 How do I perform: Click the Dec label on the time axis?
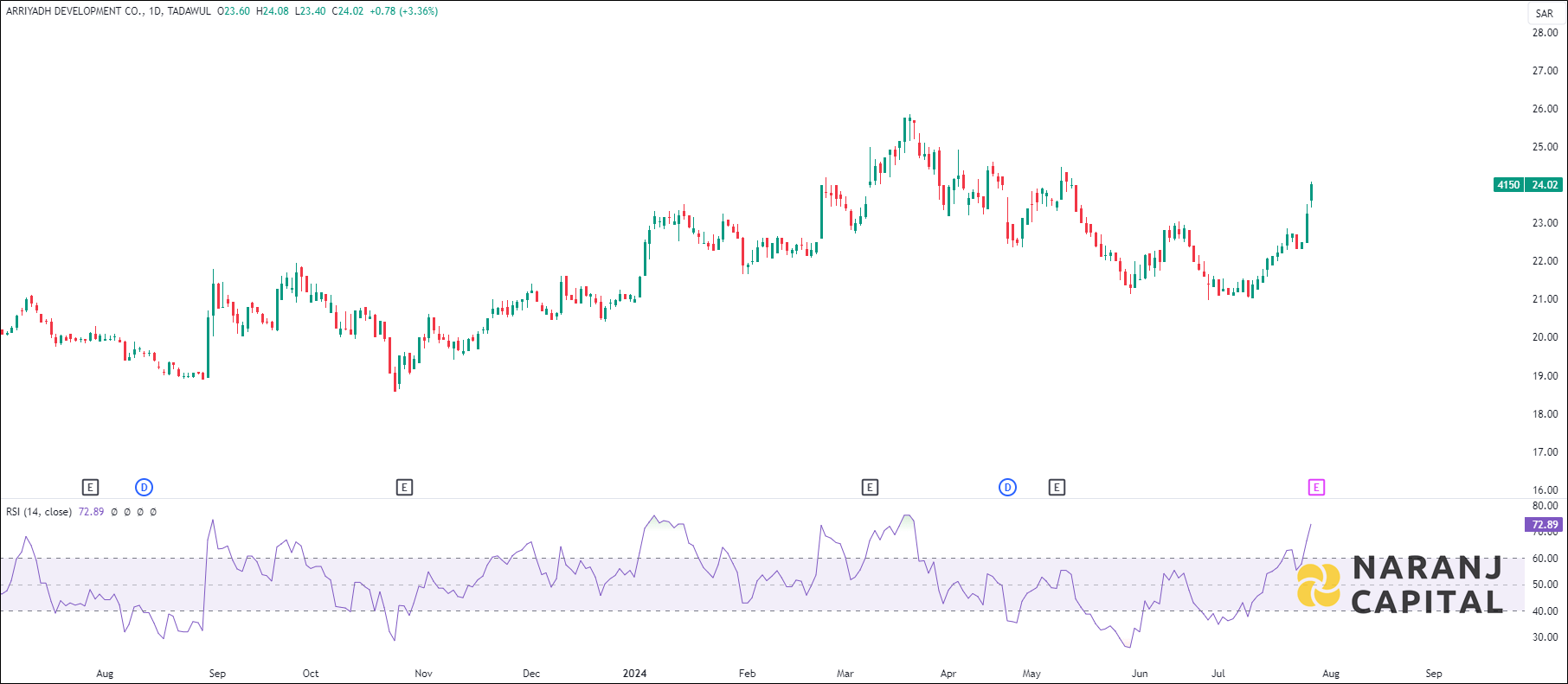coord(531,674)
